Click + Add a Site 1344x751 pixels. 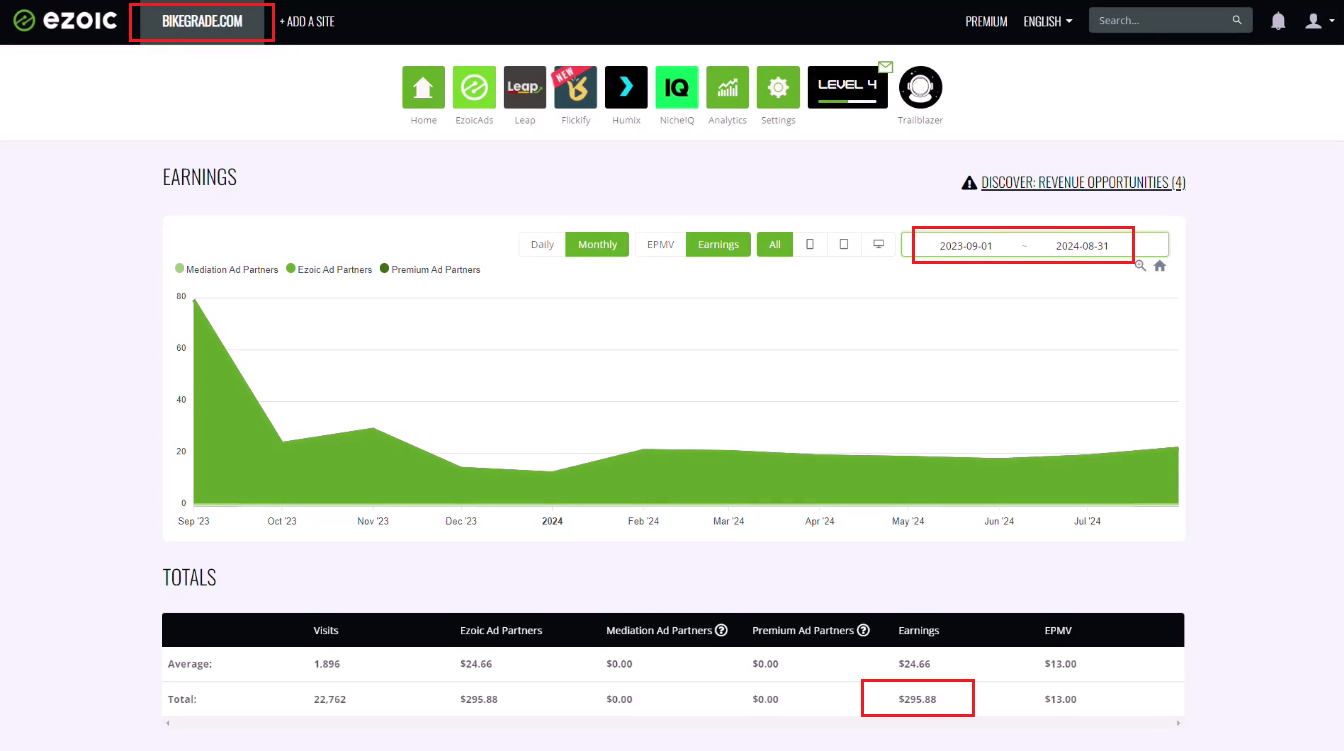click(307, 21)
